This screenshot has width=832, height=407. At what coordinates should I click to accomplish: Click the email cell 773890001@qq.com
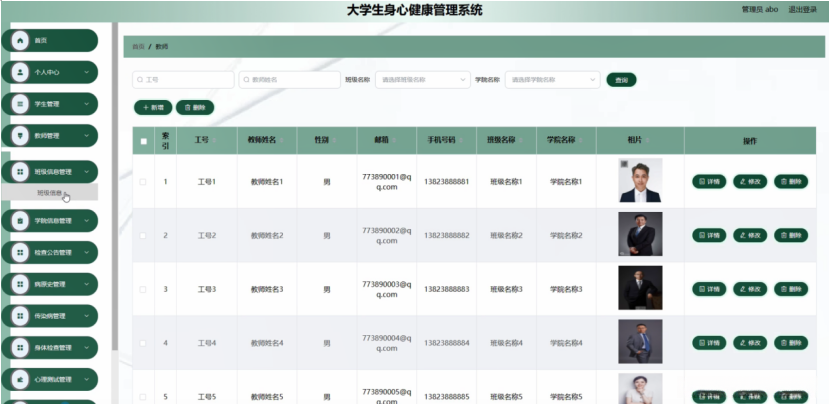pyautogui.click(x=386, y=181)
